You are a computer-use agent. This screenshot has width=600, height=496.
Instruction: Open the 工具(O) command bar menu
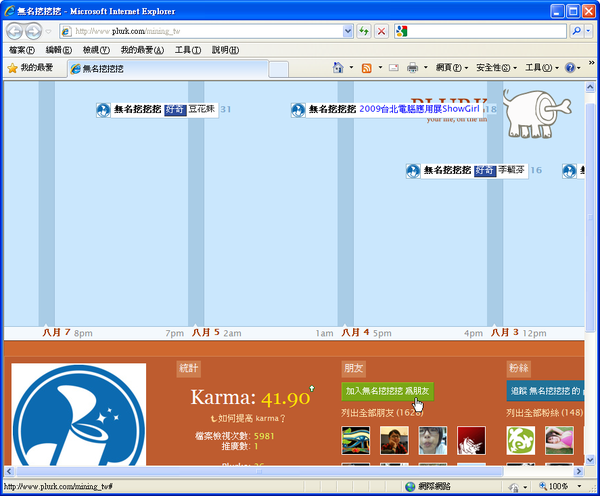coord(541,68)
